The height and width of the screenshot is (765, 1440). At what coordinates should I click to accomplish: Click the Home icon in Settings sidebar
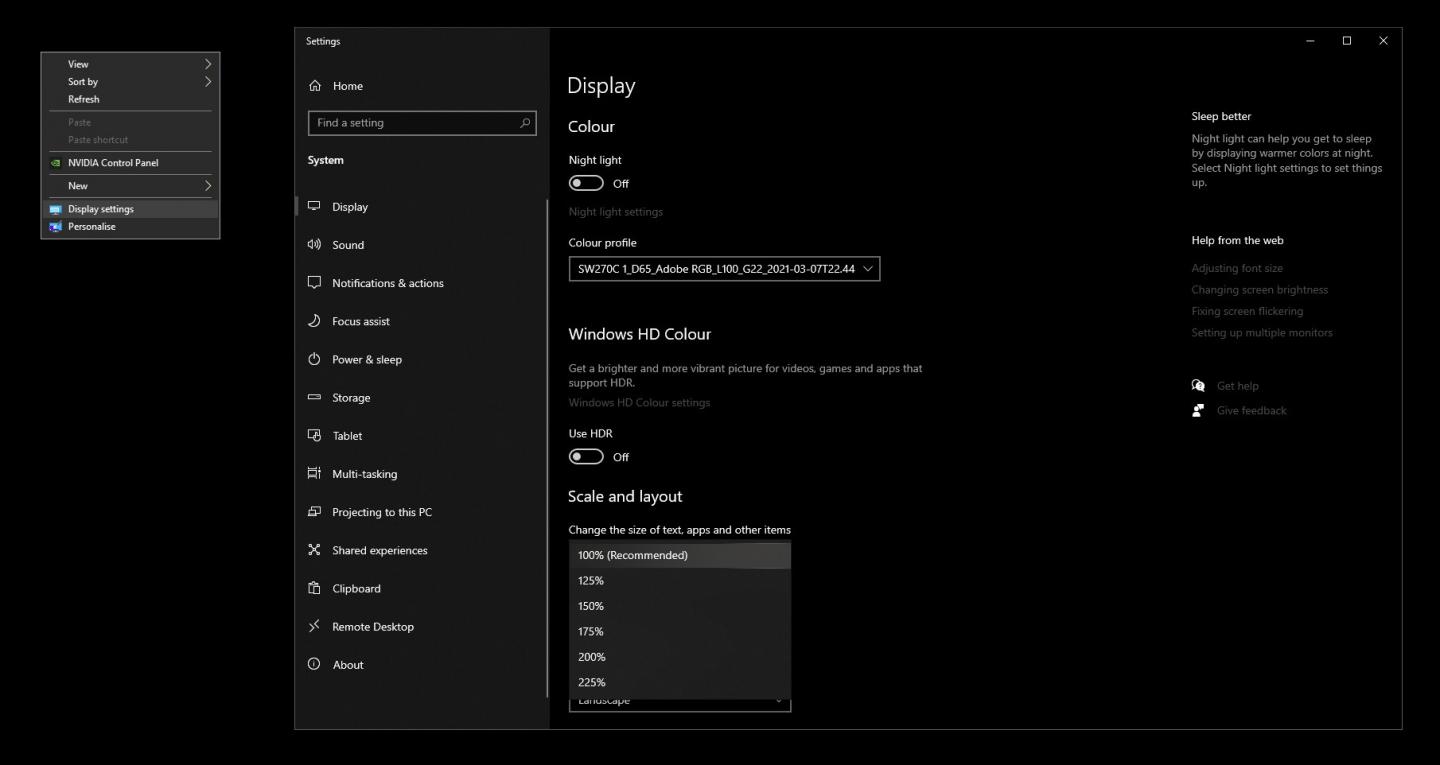tap(315, 86)
